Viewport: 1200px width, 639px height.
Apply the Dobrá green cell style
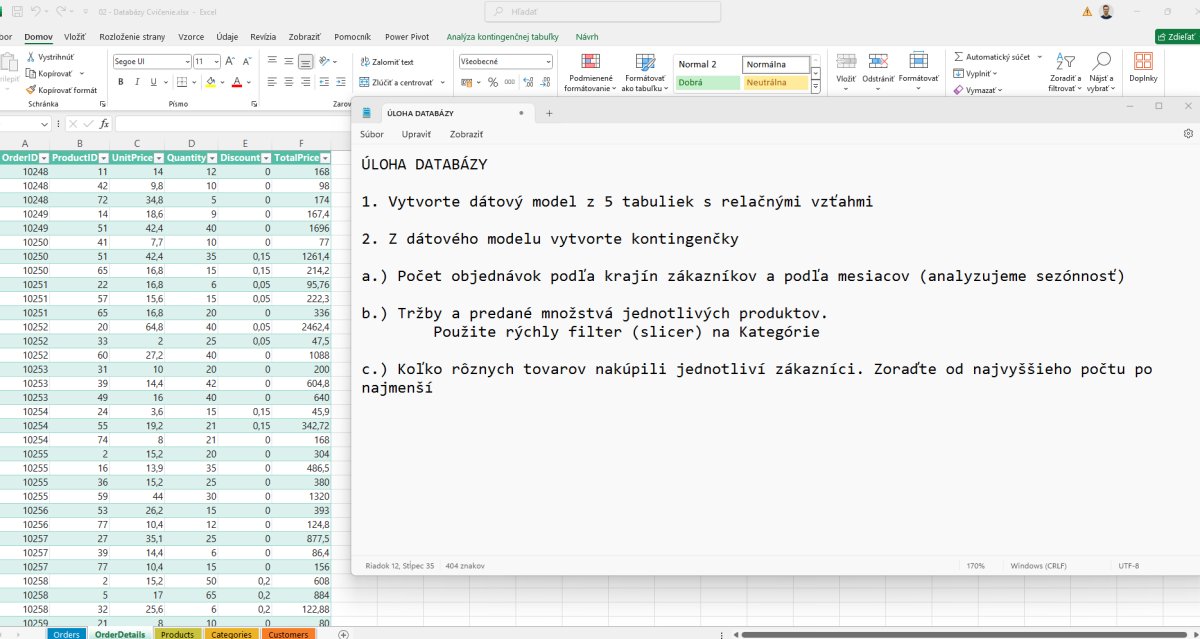click(x=707, y=82)
